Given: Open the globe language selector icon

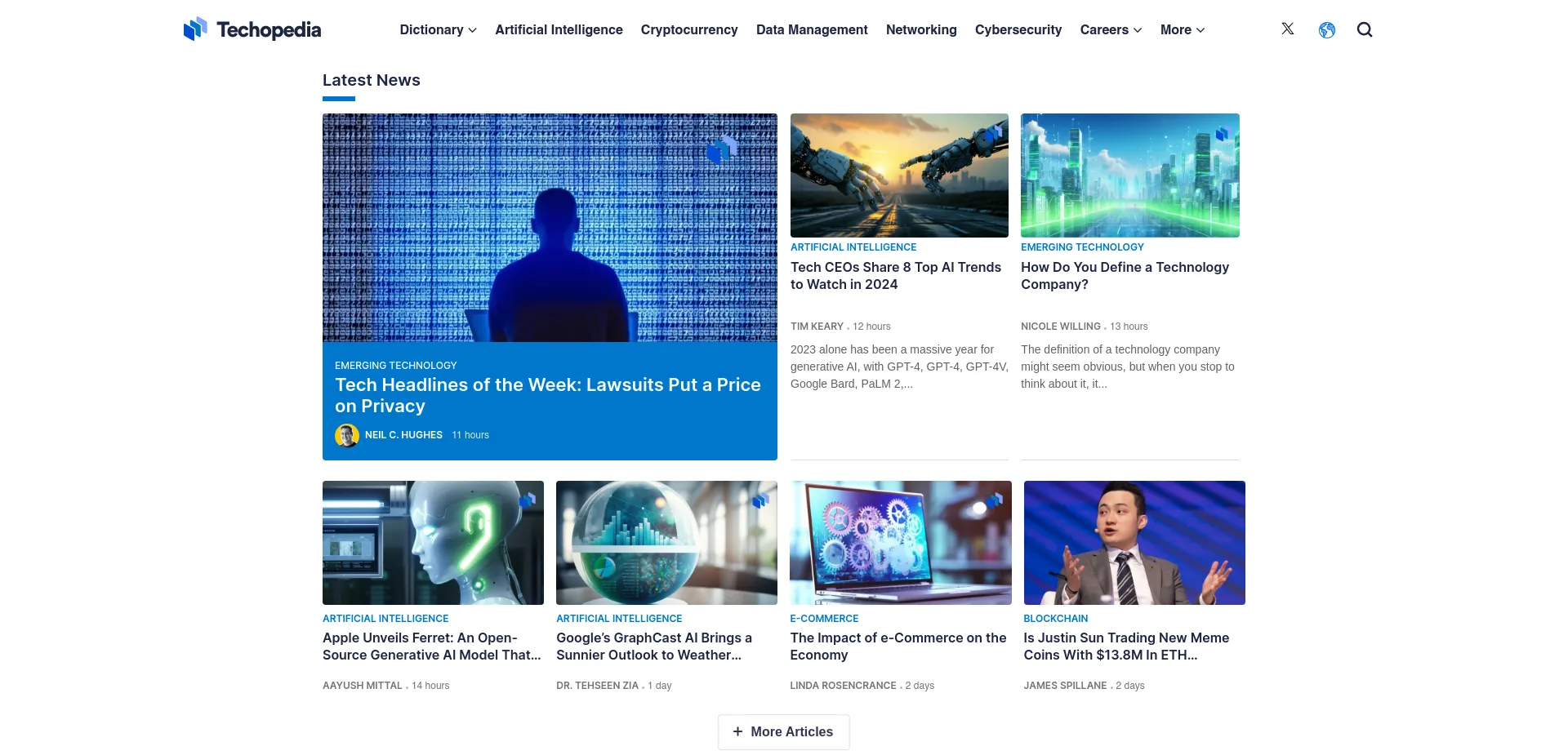Looking at the screenshot, I should pyautogui.click(x=1327, y=30).
